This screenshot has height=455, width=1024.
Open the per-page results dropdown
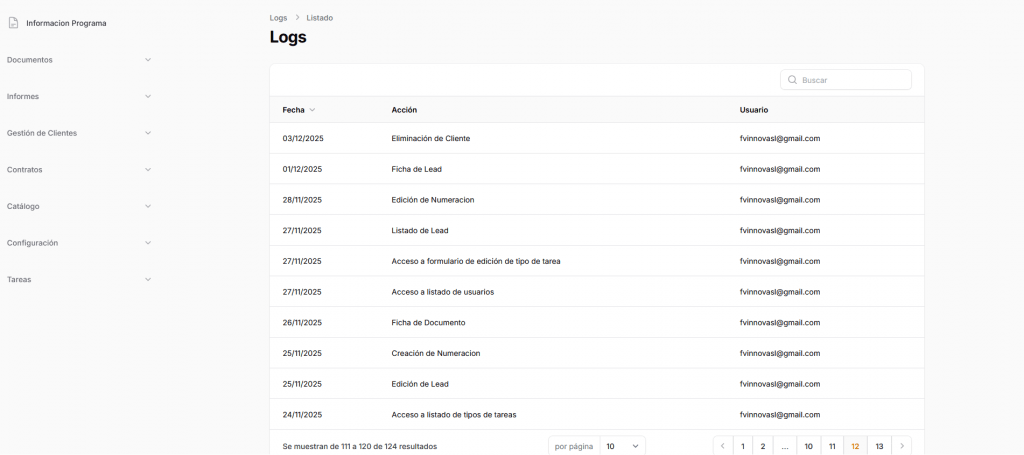621,446
